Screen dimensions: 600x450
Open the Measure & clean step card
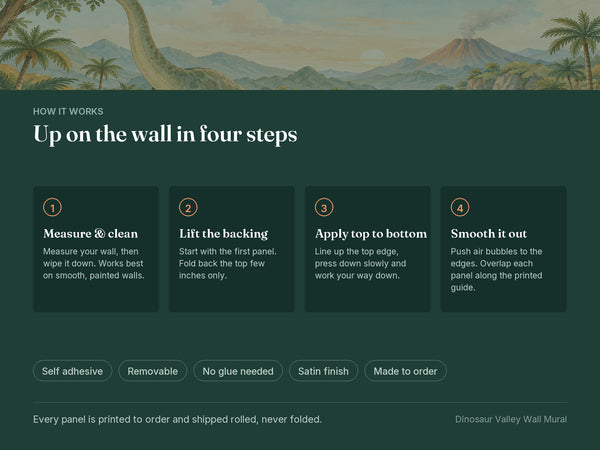[96, 249]
